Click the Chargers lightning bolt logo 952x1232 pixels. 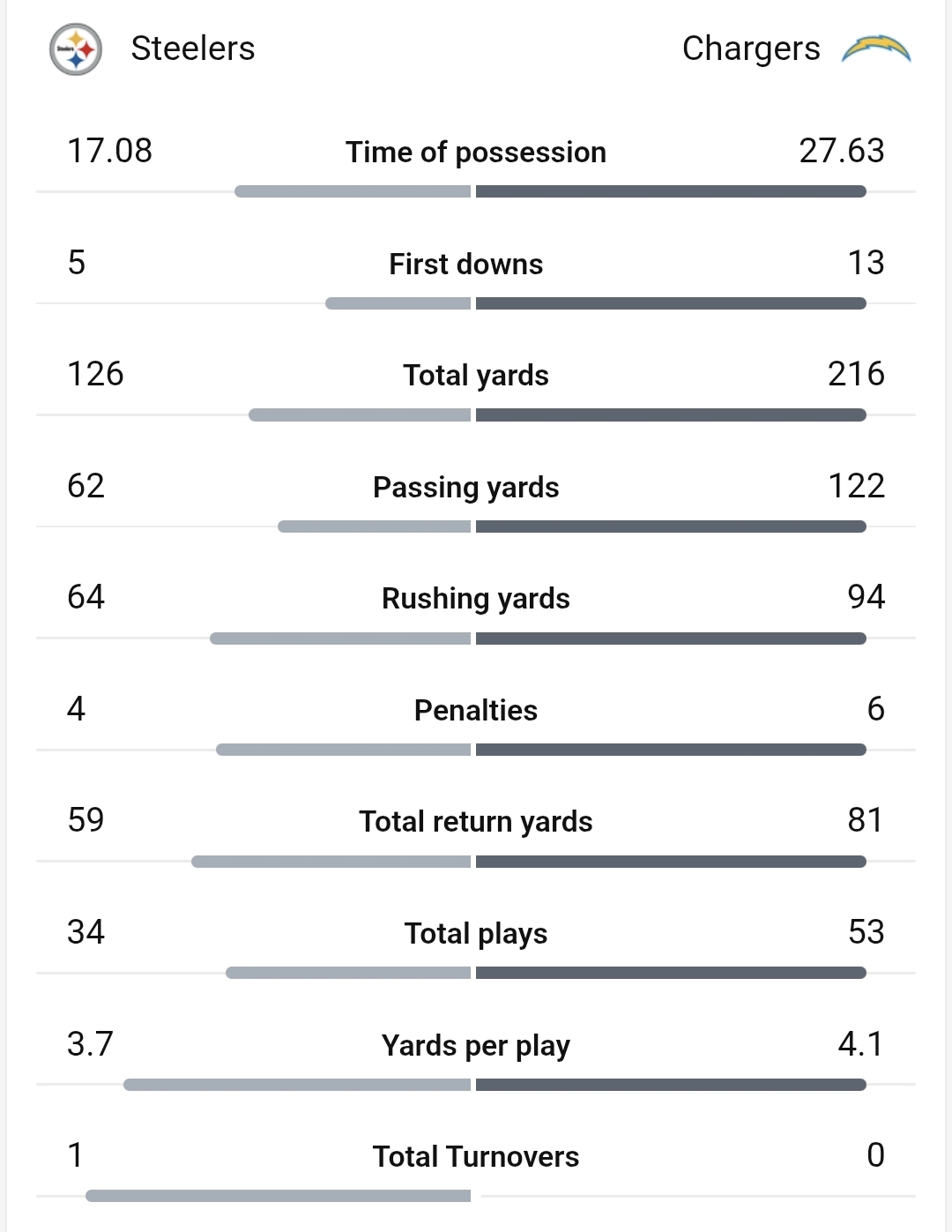click(x=875, y=49)
